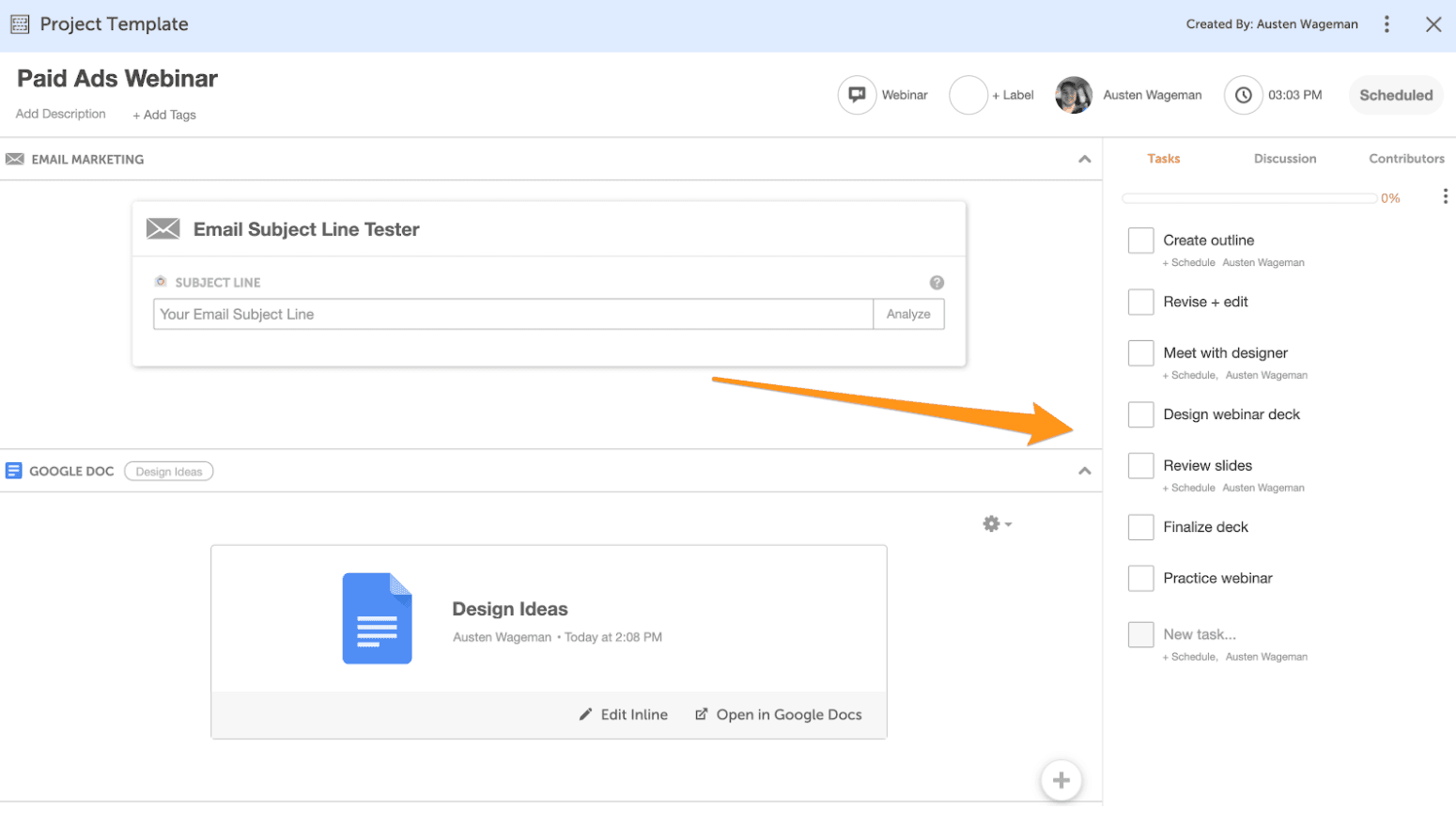
Task: Click the Your Email Subject Line field
Action: 513,314
